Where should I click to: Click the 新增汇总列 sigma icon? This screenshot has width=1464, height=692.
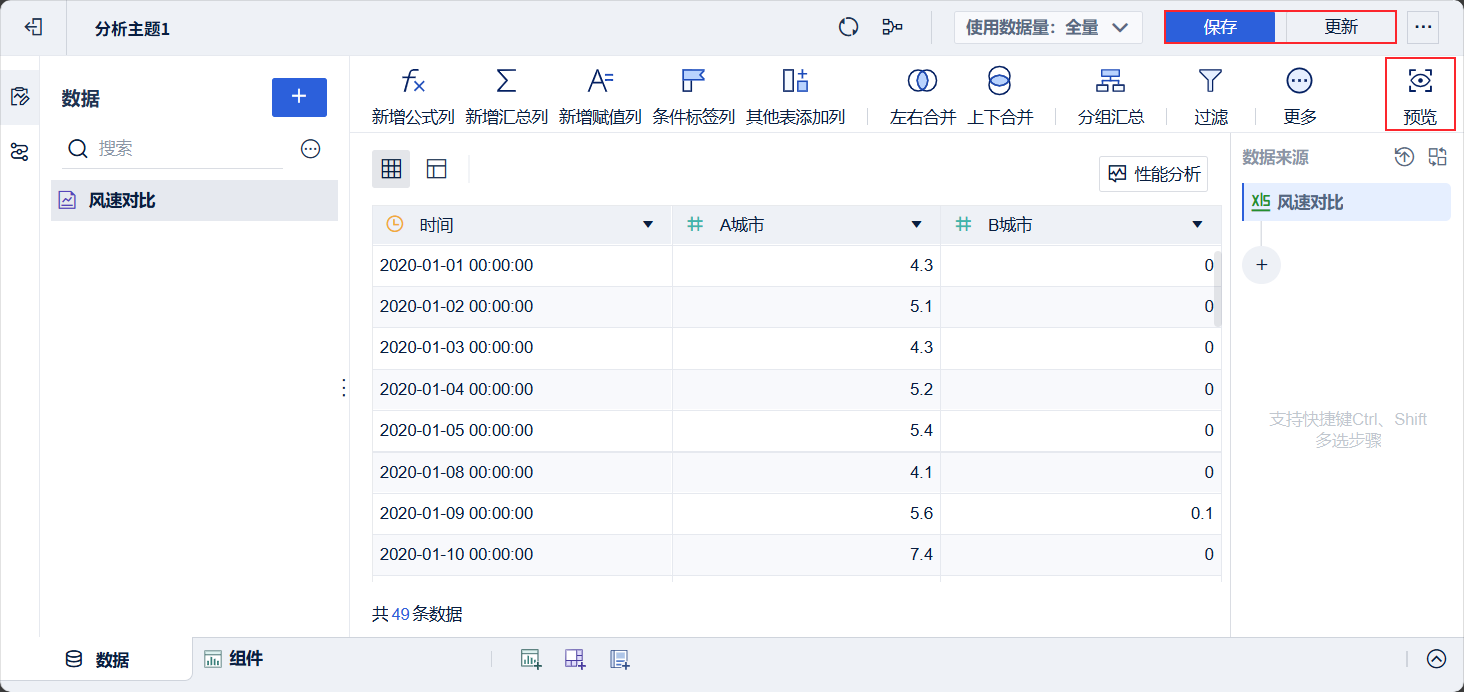[506, 82]
